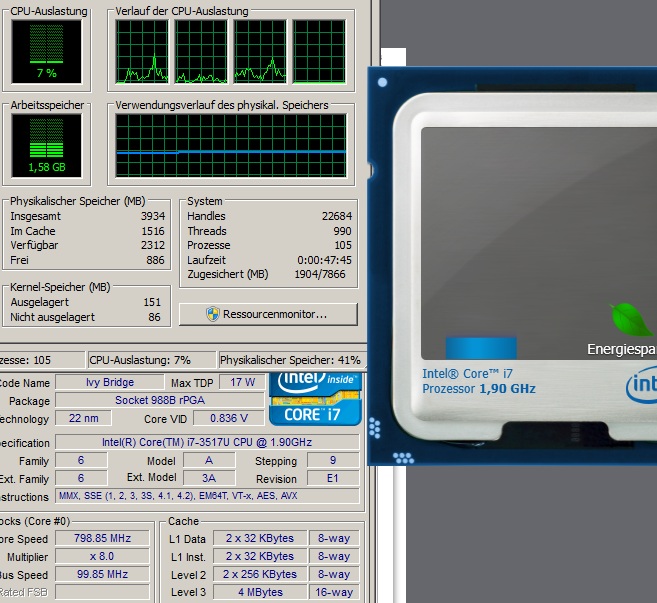Viewport: 657px width, 603px height.
Task: Select Level 3 associativity 16-way
Action: (334, 592)
